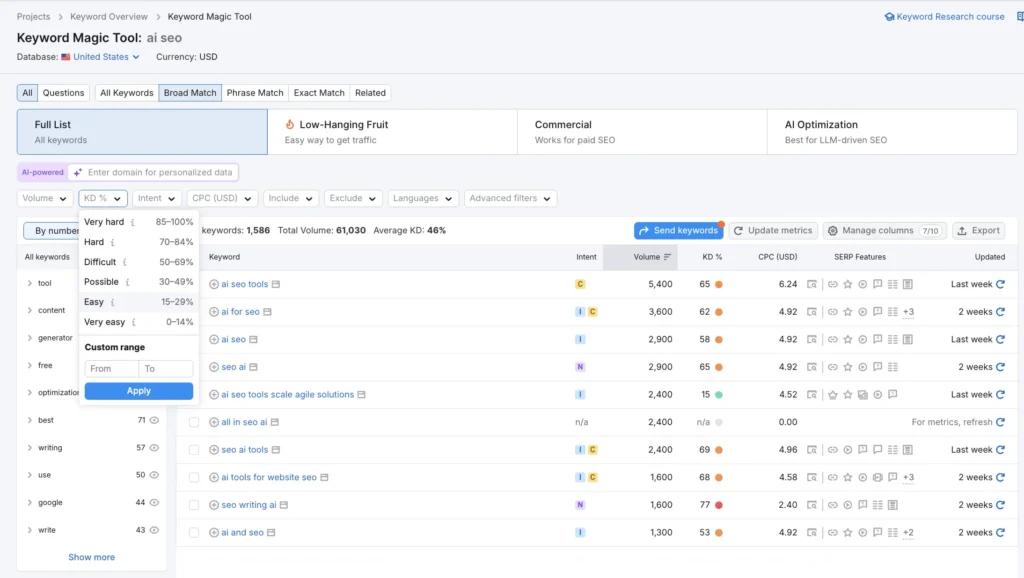Select the checkbox for 'seo writing ai'
The height and width of the screenshot is (578, 1024).
pos(193,504)
